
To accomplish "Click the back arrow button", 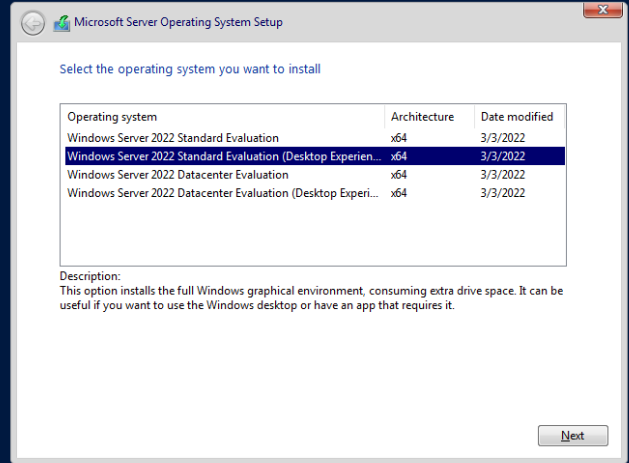I will (32, 24).
